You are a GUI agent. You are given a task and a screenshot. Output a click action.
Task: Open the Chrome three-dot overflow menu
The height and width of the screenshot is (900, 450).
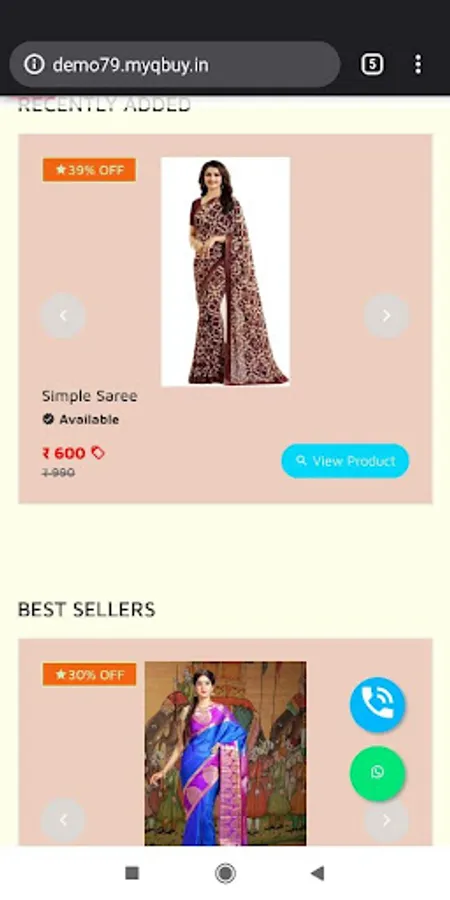pyautogui.click(x=418, y=64)
